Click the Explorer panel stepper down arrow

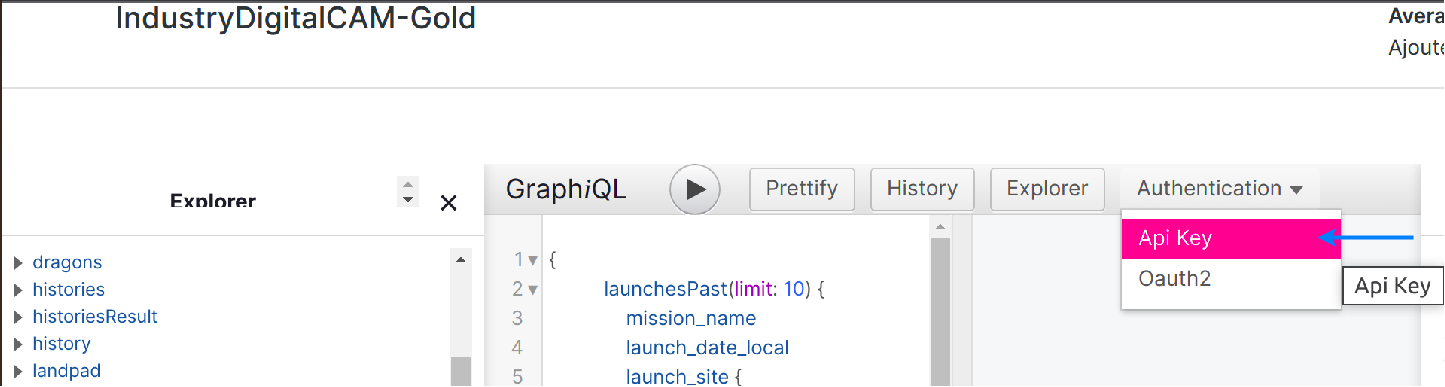pos(407,200)
